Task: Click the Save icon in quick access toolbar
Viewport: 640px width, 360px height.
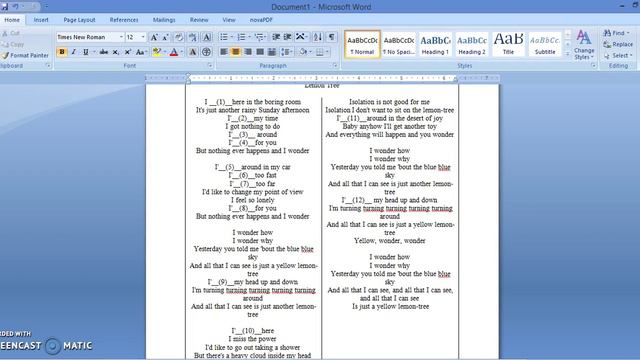Action: pyautogui.click(x=4, y=7)
